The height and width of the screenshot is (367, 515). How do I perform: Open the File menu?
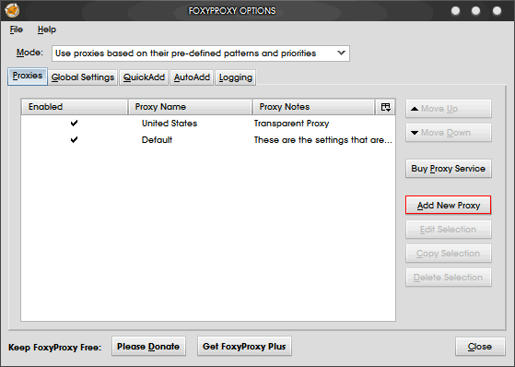(16, 29)
